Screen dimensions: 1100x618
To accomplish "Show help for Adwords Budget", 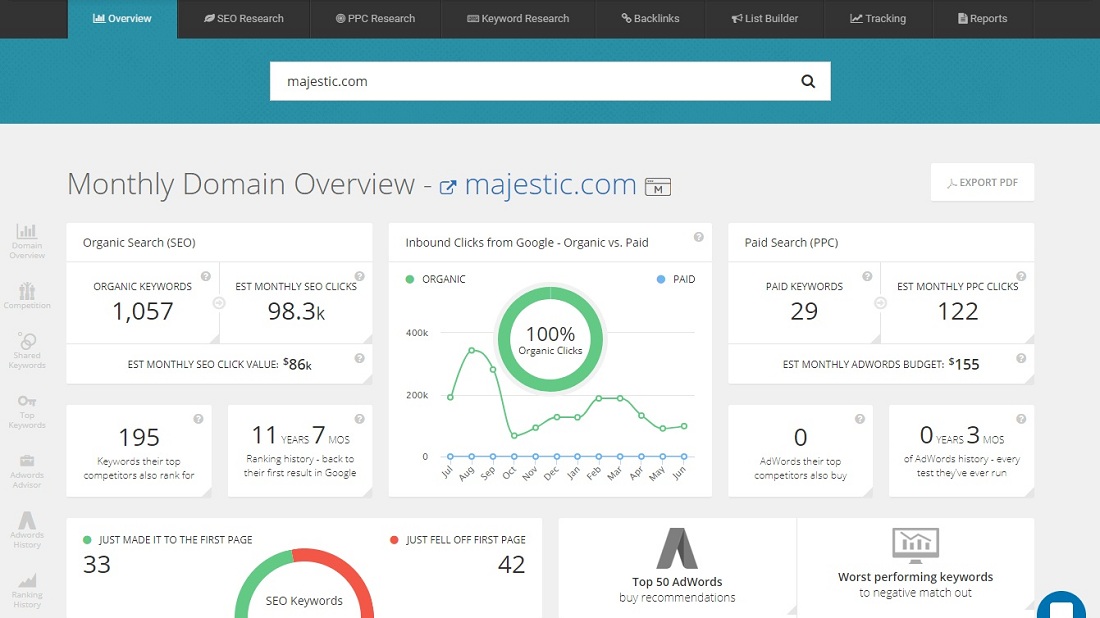I will 1021,358.
